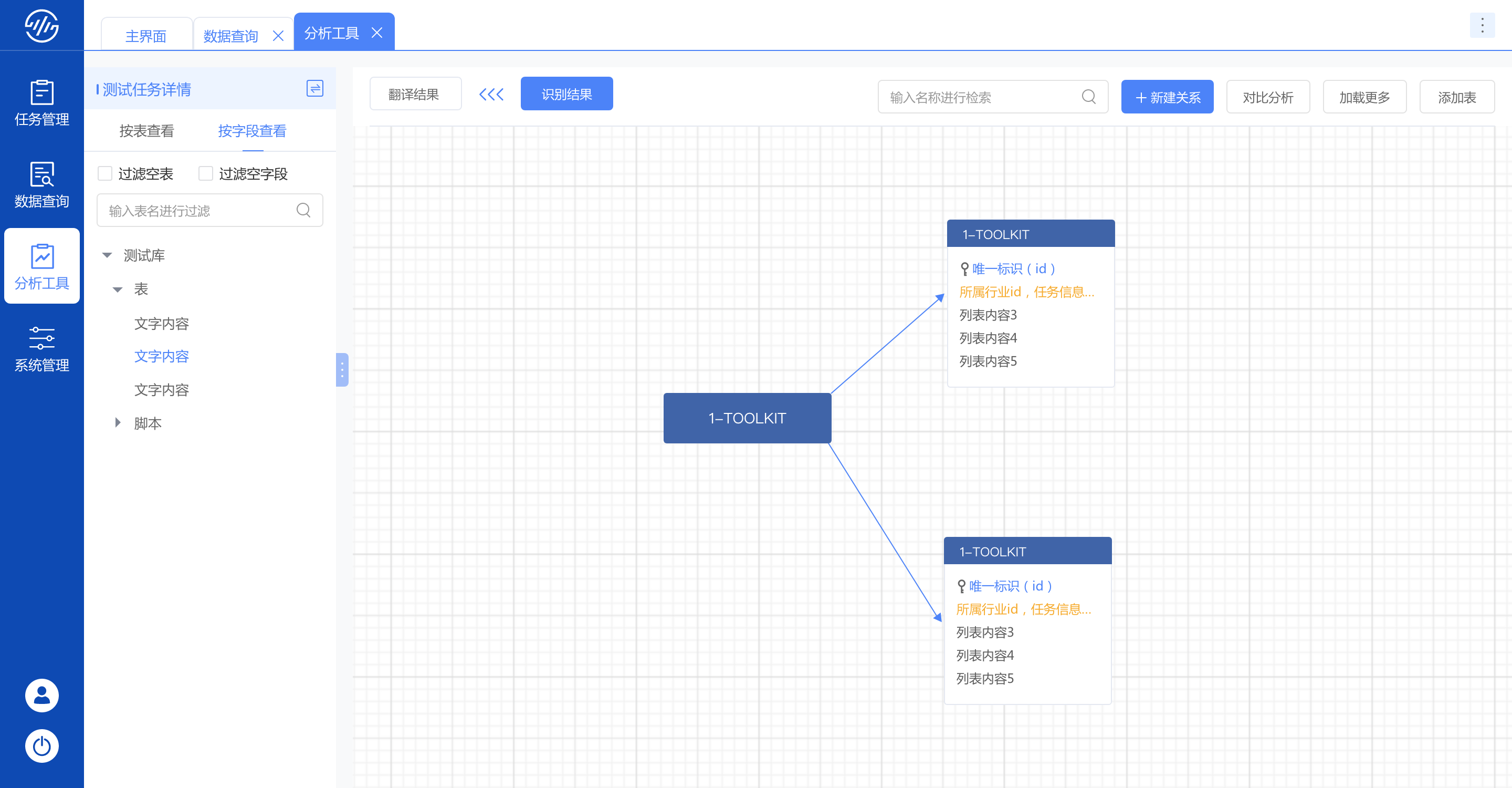Collapse the 表 tree node
Viewport: 1512px width, 788px height.
(118, 289)
